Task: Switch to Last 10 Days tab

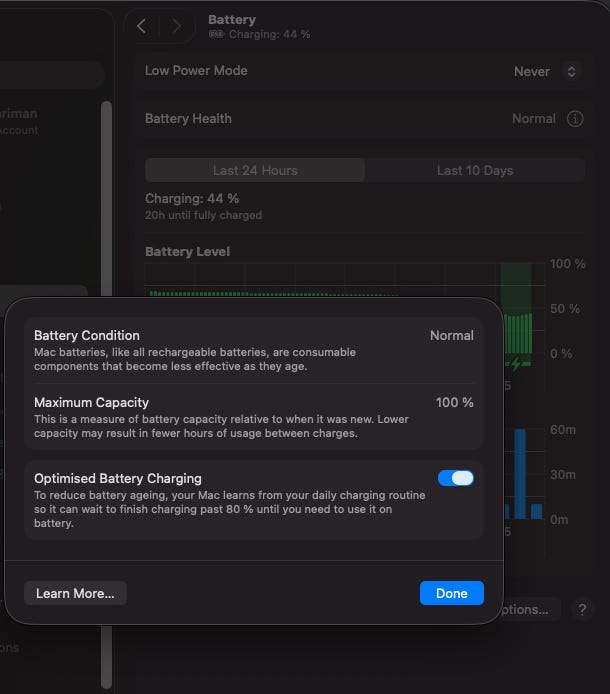Action: point(475,170)
